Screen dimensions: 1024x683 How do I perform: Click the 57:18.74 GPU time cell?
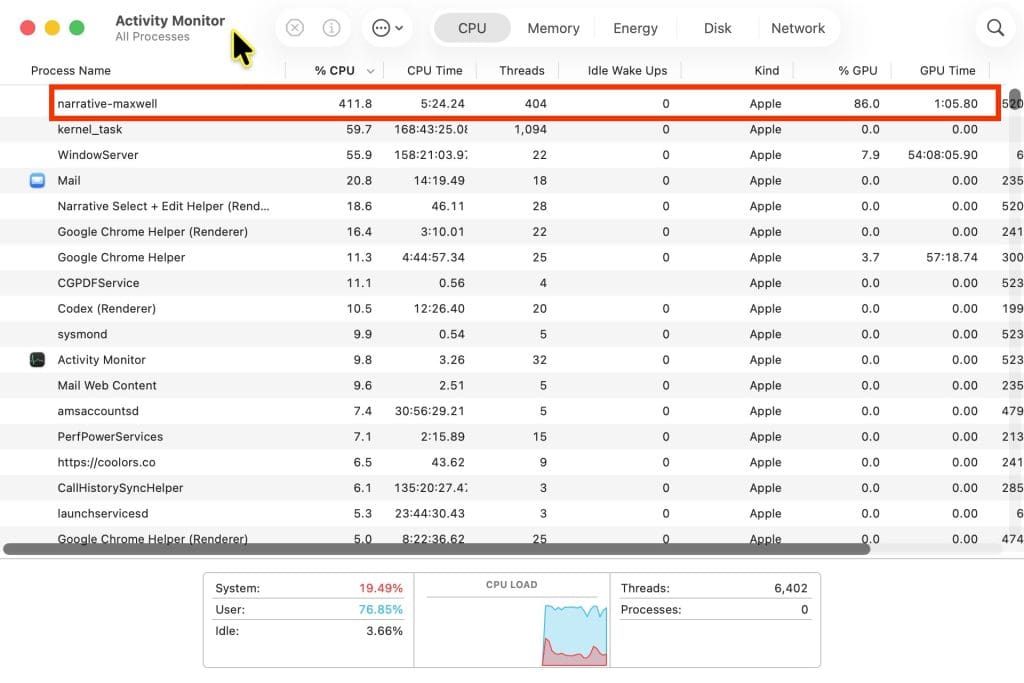click(952, 257)
